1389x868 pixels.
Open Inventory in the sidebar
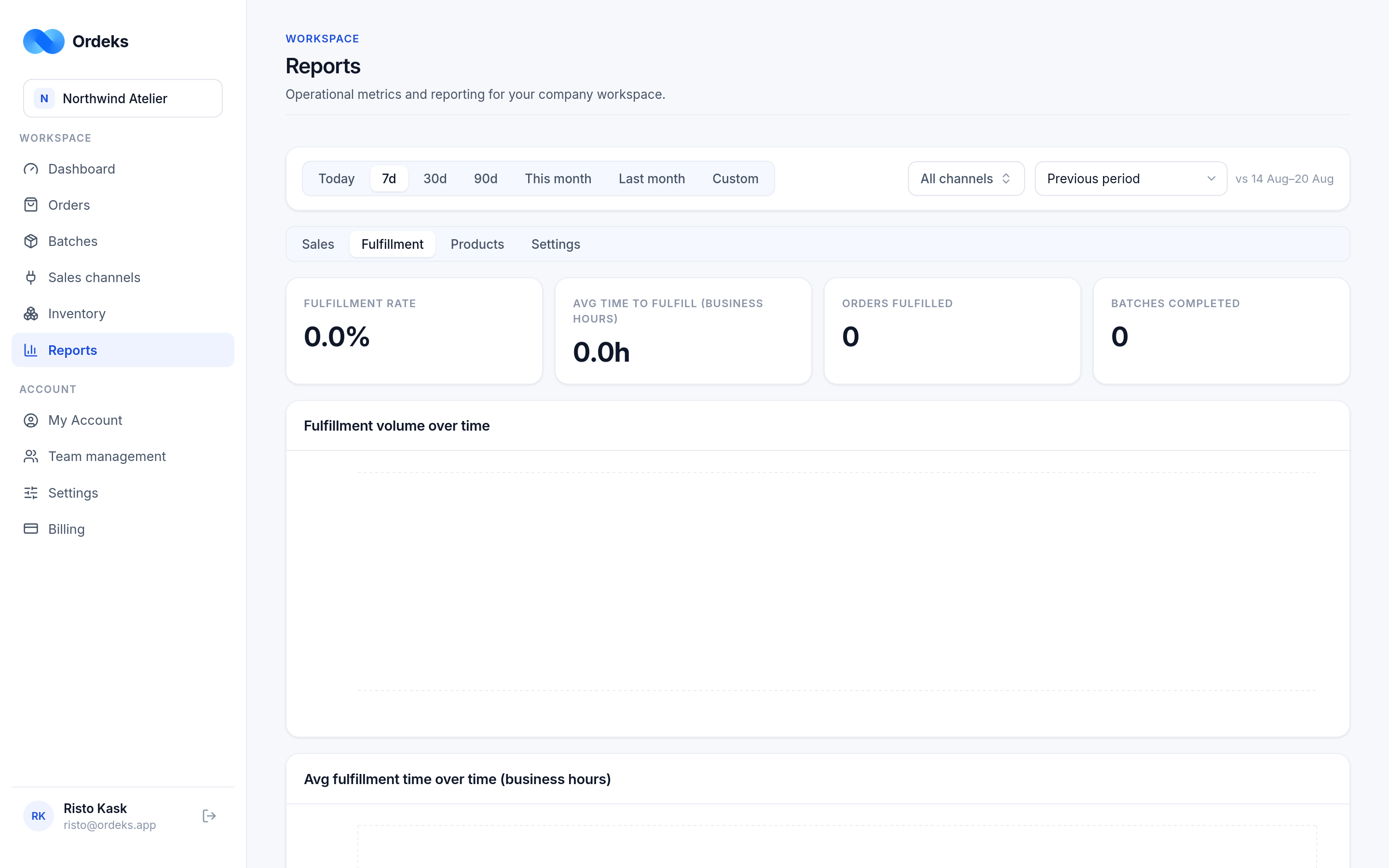[123, 313]
